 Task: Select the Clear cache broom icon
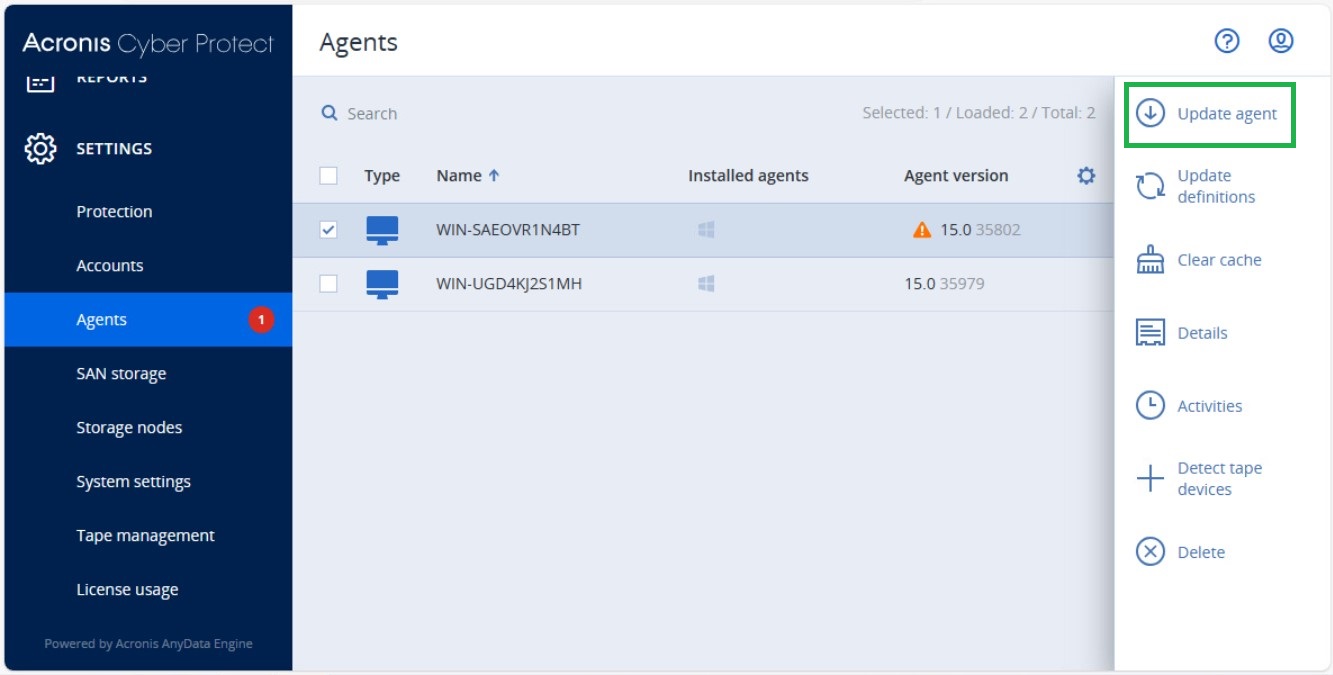(x=1152, y=259)
